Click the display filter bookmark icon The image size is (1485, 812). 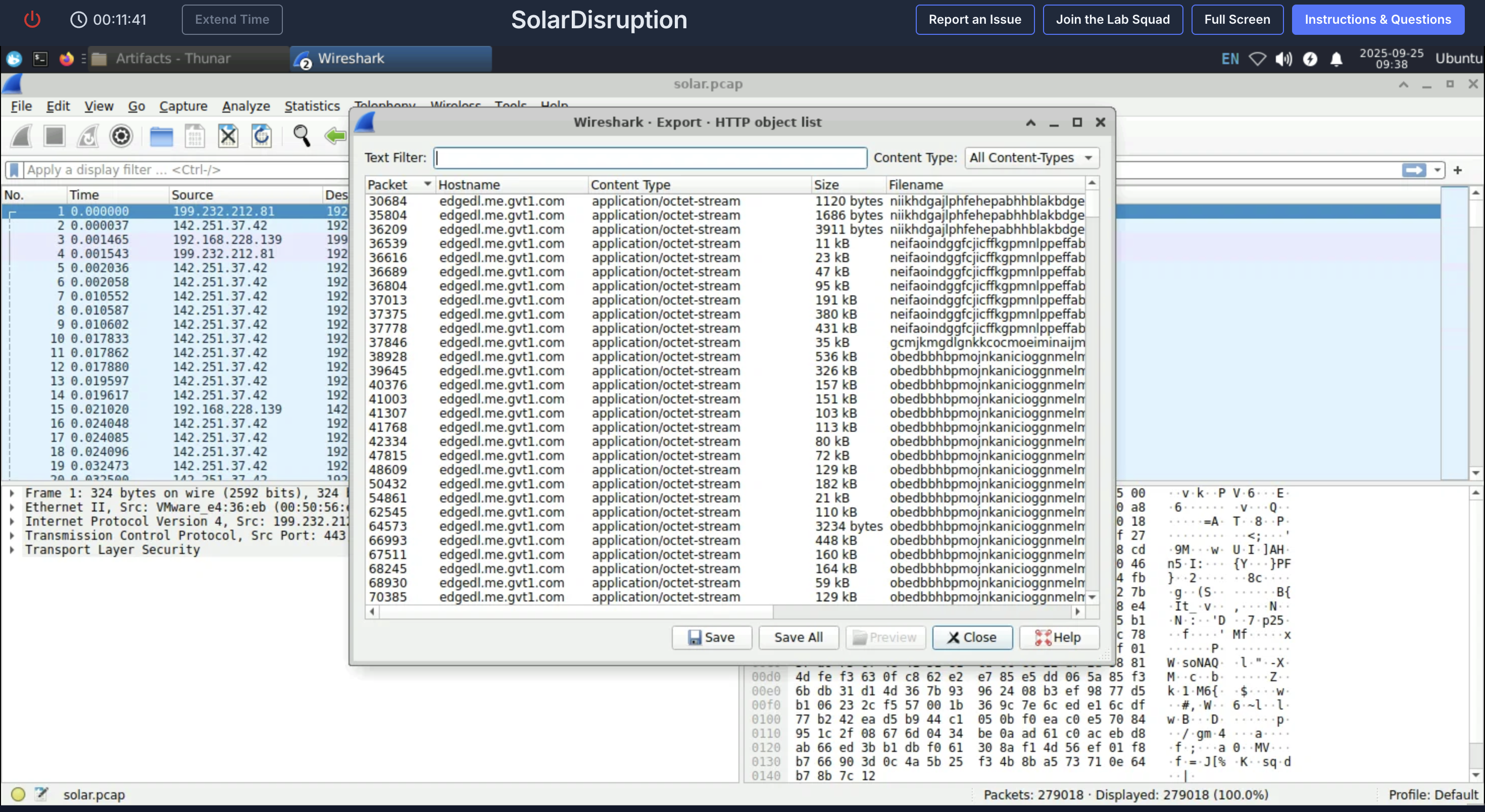point(15,170)
